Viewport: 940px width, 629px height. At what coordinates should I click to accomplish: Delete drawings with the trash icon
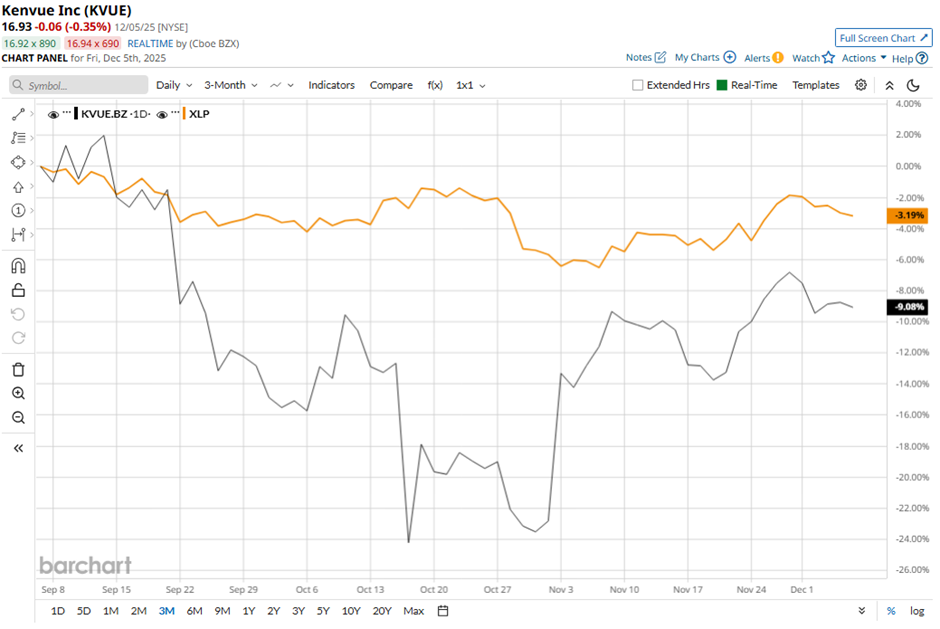pyautogui.click(x=18, y=369)
